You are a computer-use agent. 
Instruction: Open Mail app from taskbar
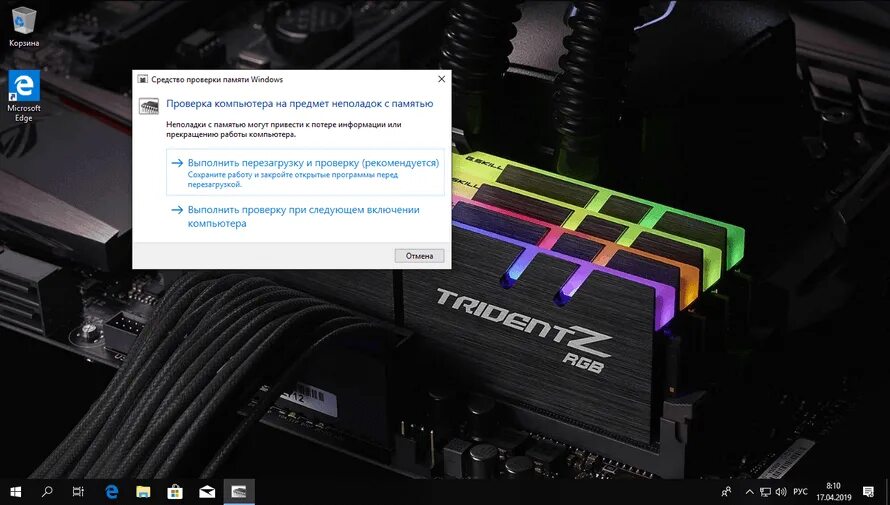(x=207, y=491)
